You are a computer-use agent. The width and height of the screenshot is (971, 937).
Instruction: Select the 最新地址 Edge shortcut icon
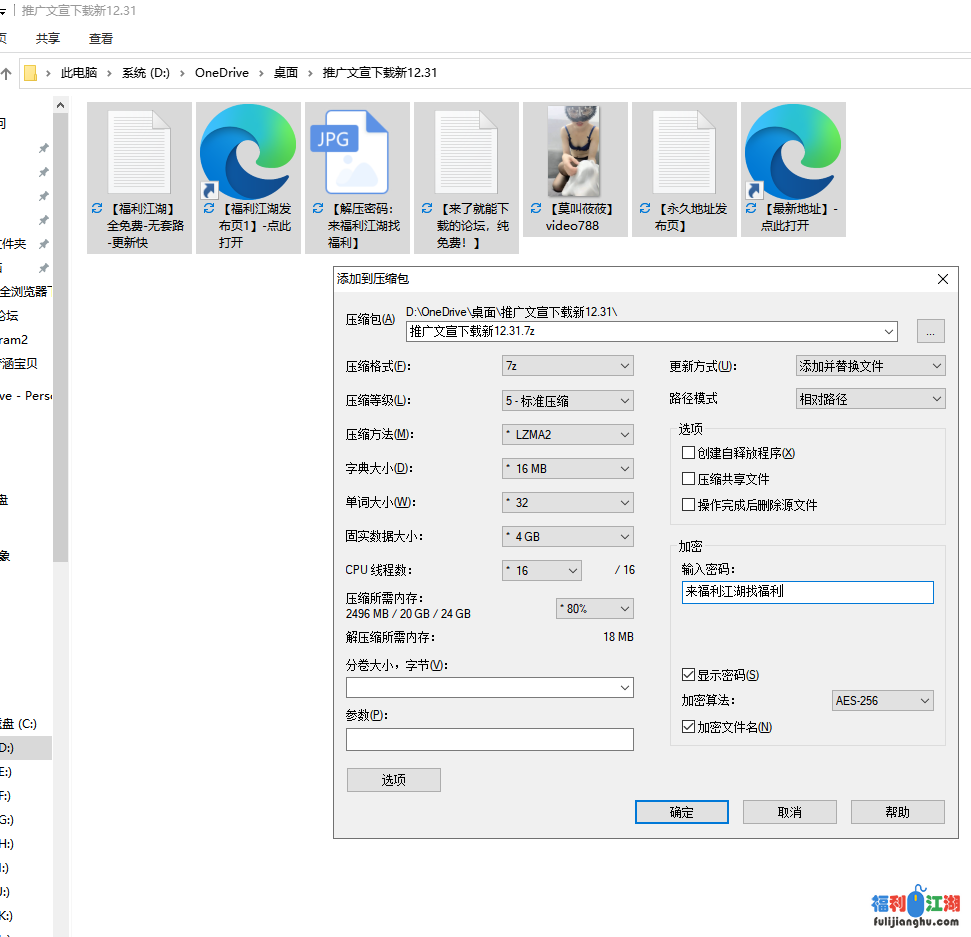coord(793,152)
